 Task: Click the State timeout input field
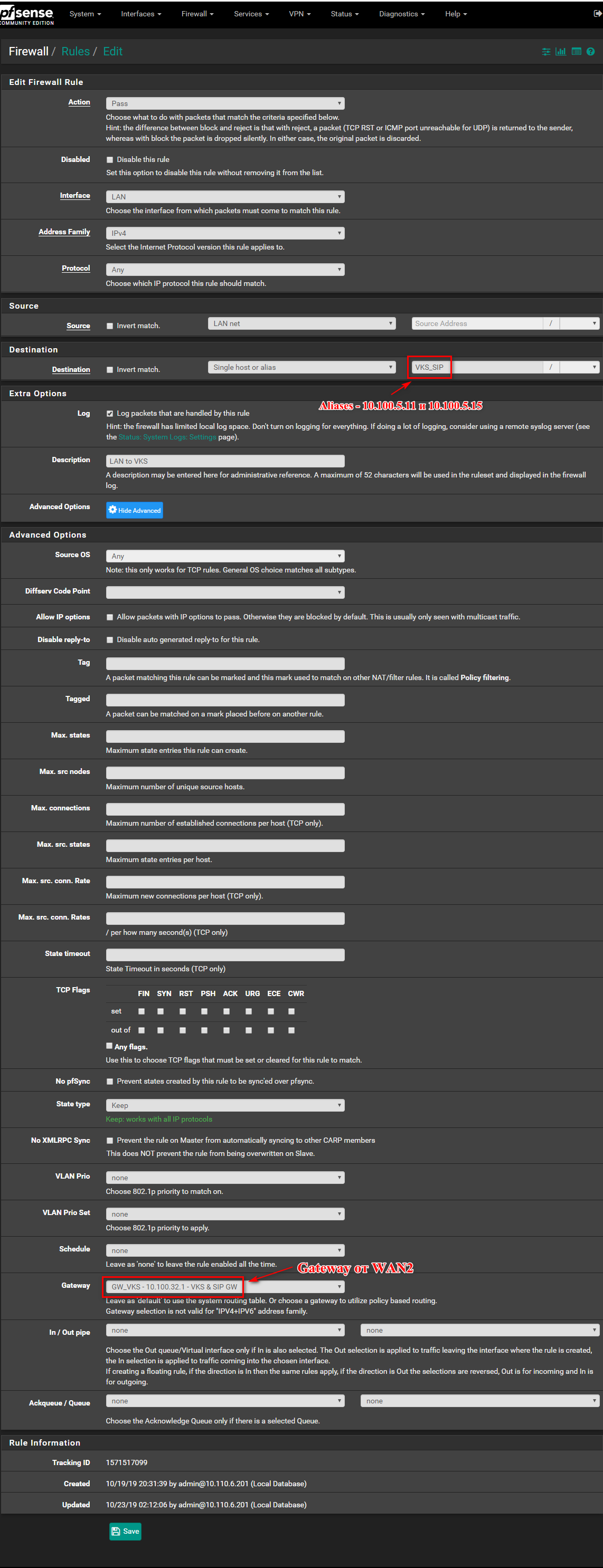[x=225, y=955]
